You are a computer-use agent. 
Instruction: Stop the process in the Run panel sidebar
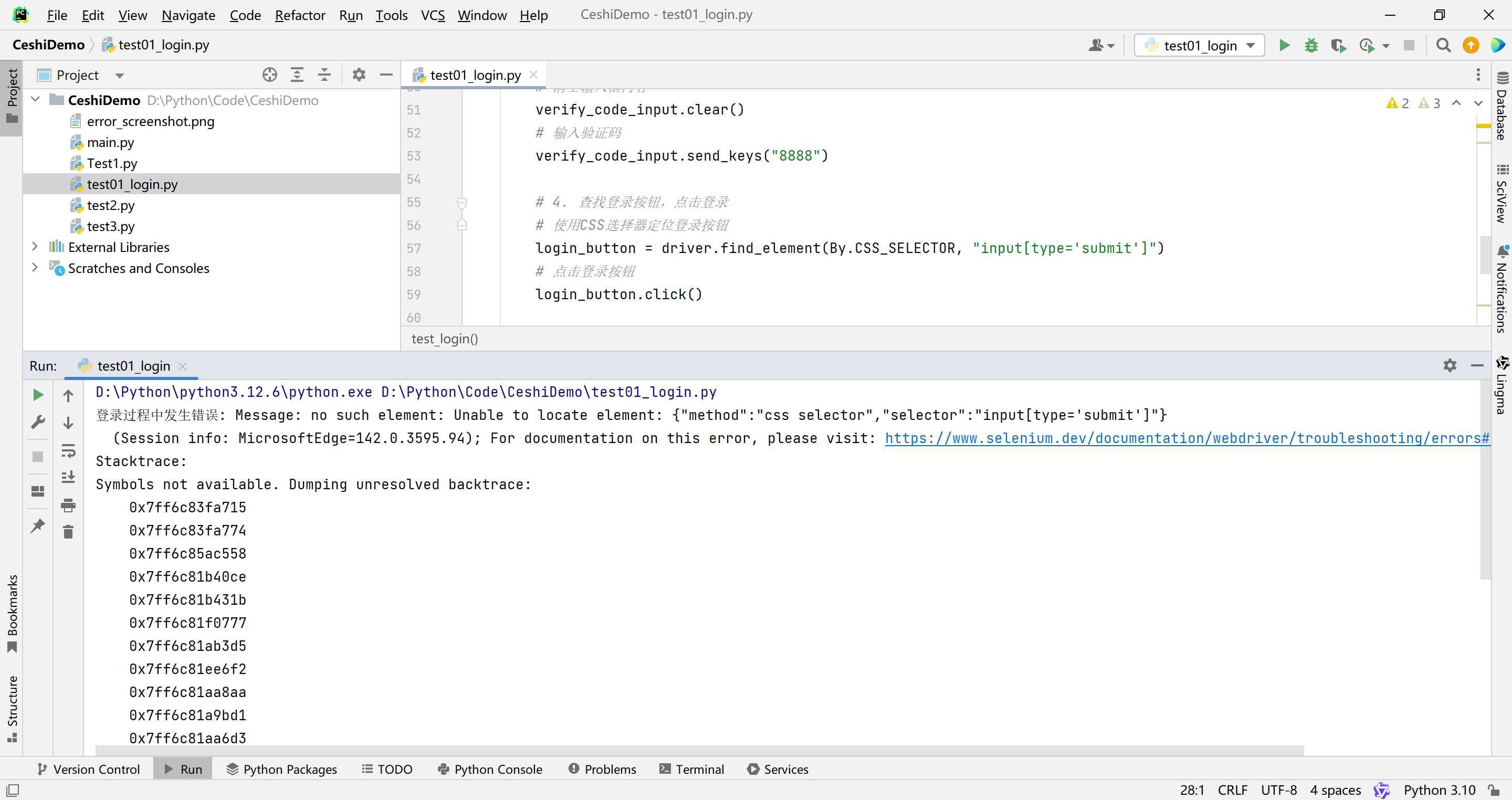38,457
